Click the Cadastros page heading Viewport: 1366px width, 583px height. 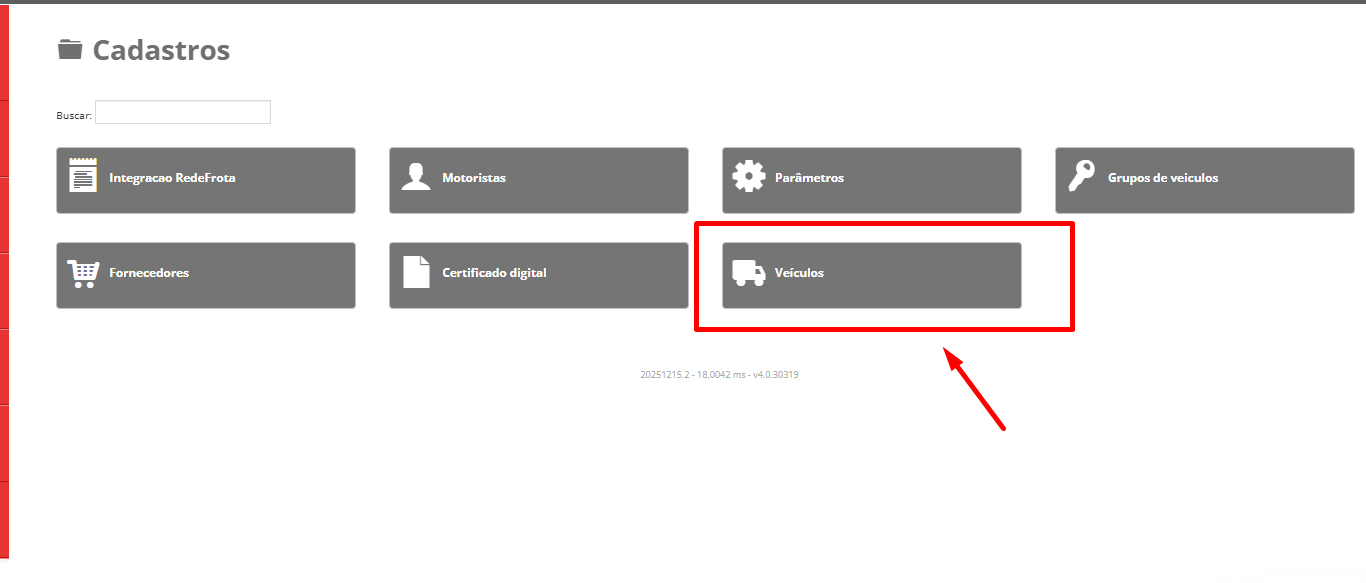tap(161, 50)
